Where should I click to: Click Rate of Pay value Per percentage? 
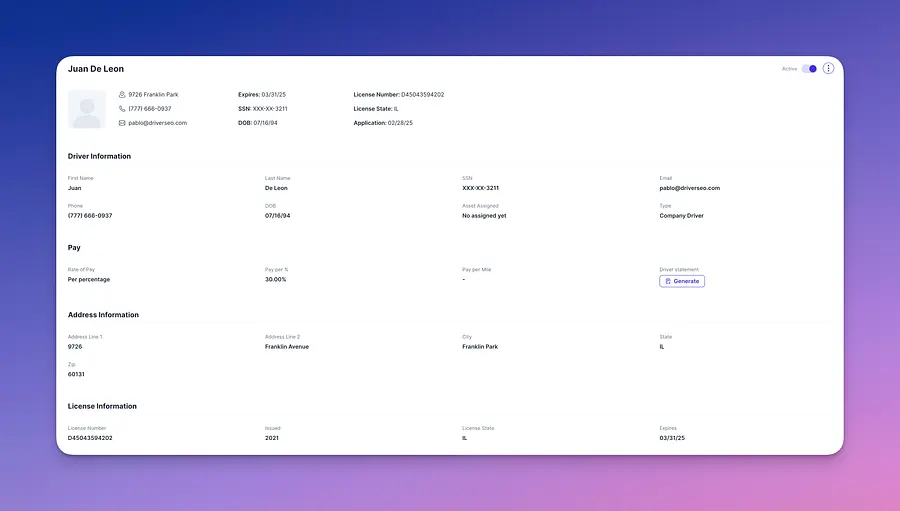(x=89, y=280)
